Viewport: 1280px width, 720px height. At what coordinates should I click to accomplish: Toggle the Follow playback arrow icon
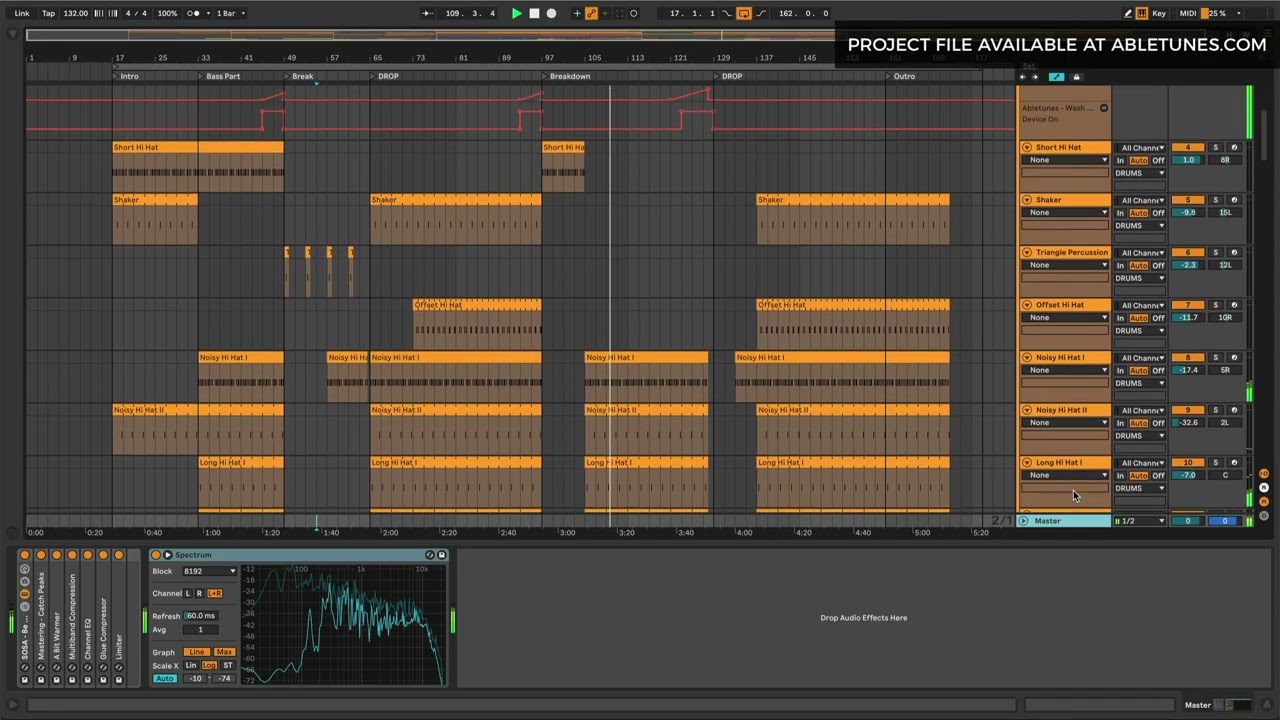[x=427, y=13]
